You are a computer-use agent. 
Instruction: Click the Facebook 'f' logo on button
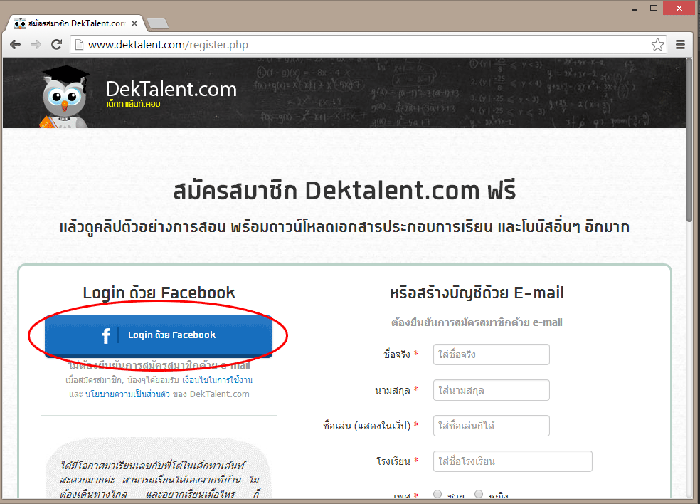pos(106,335)
